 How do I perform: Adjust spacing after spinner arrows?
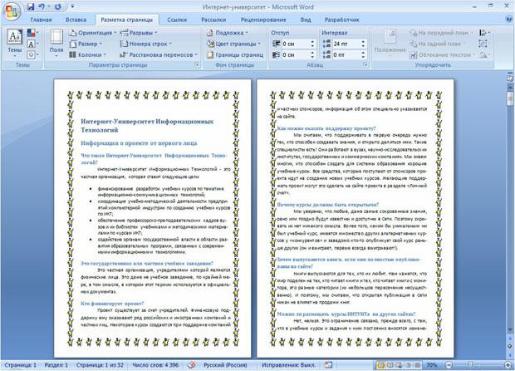(x=363, y=55)
